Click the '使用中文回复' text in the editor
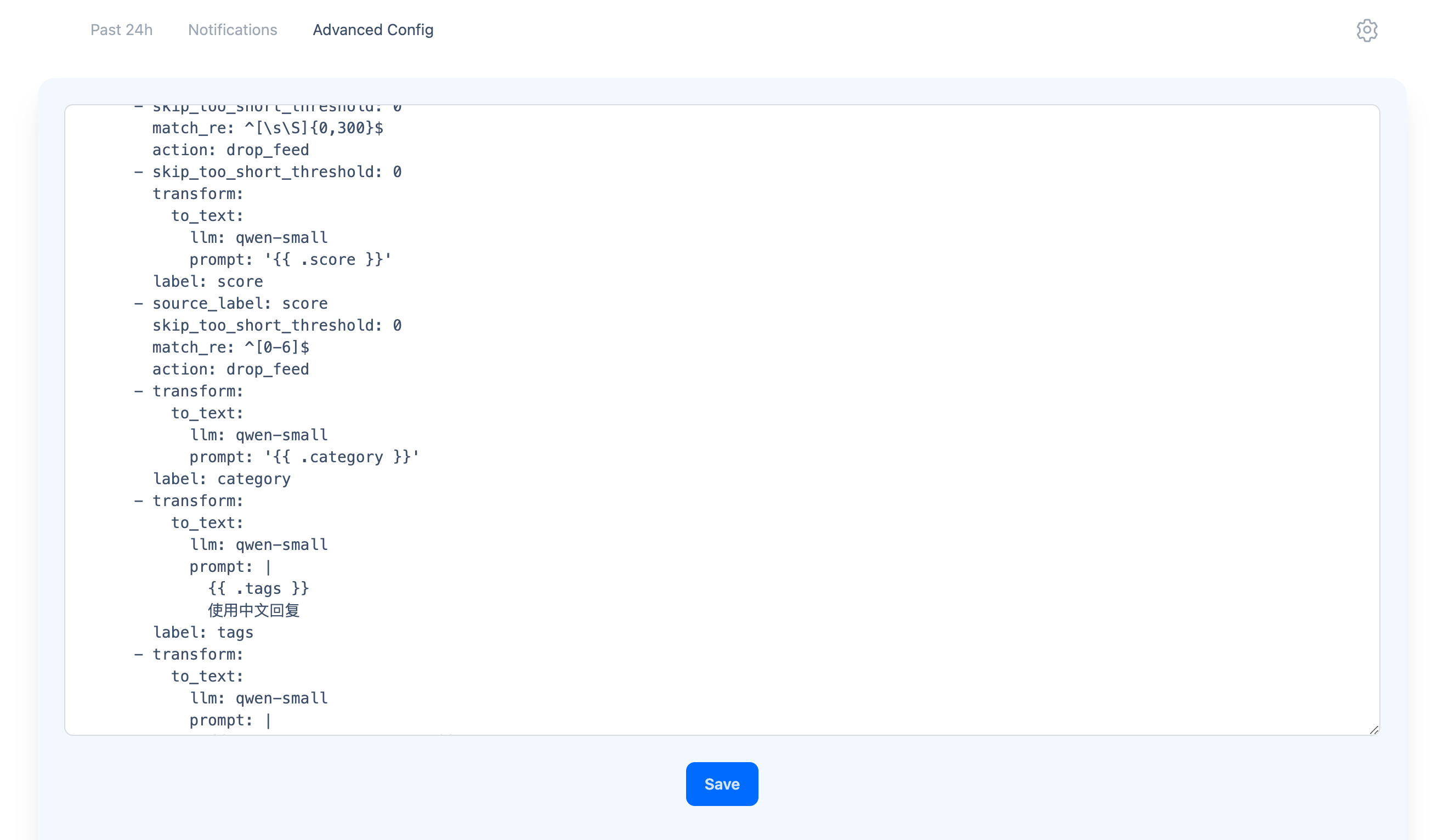Image resolution: width=1438 pixels, height=840 pixels. [253, 610]
